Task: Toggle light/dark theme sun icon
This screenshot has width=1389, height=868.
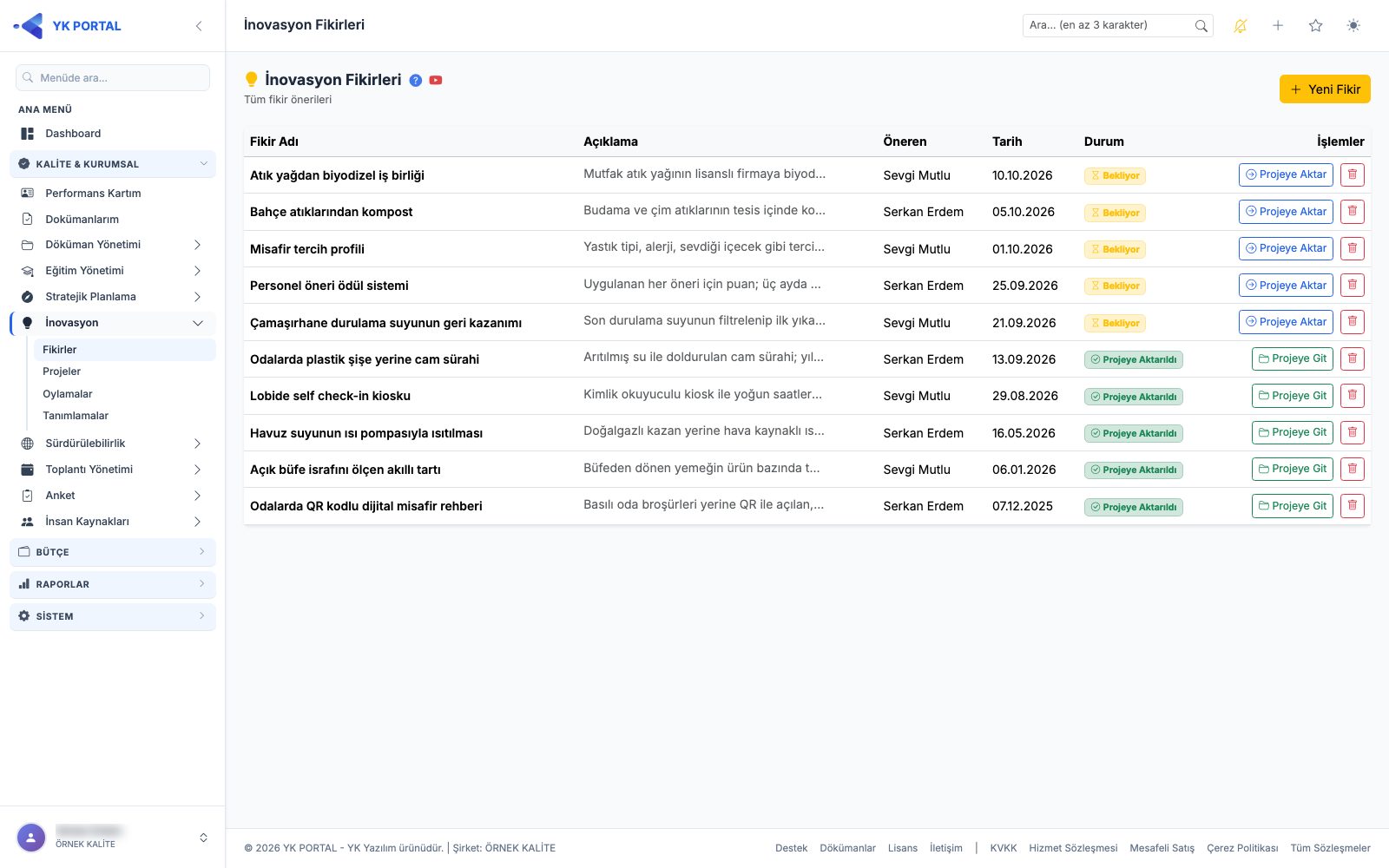Action: [1353, 26]
